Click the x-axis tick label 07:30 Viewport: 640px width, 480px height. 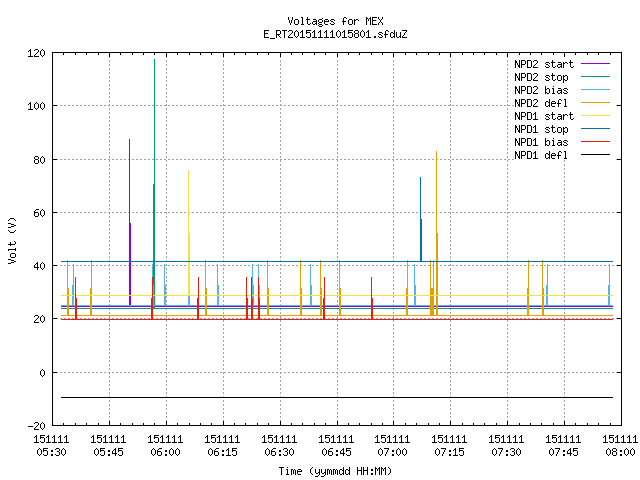point(506,452)
